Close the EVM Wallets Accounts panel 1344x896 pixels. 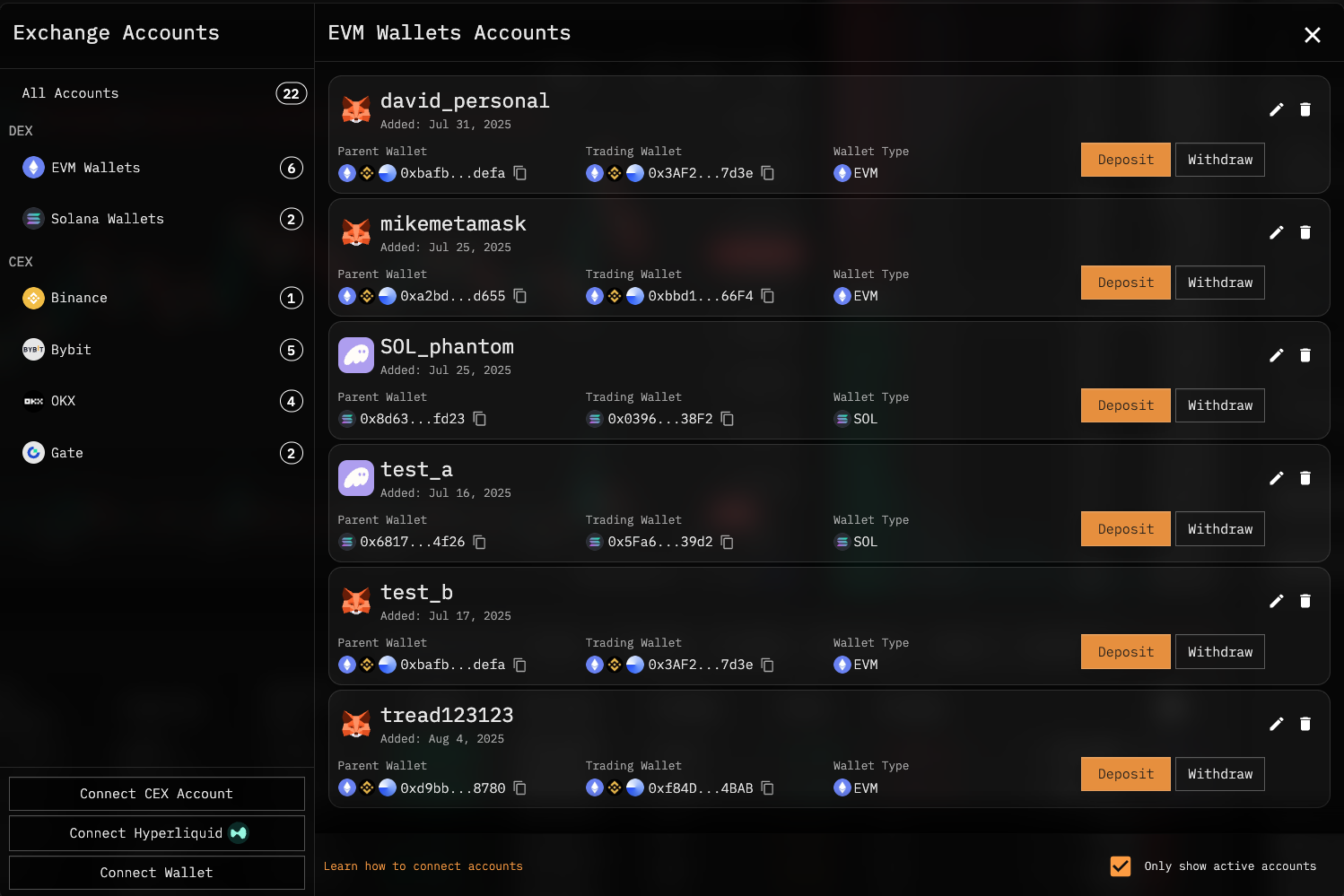tap(1312, 35)
